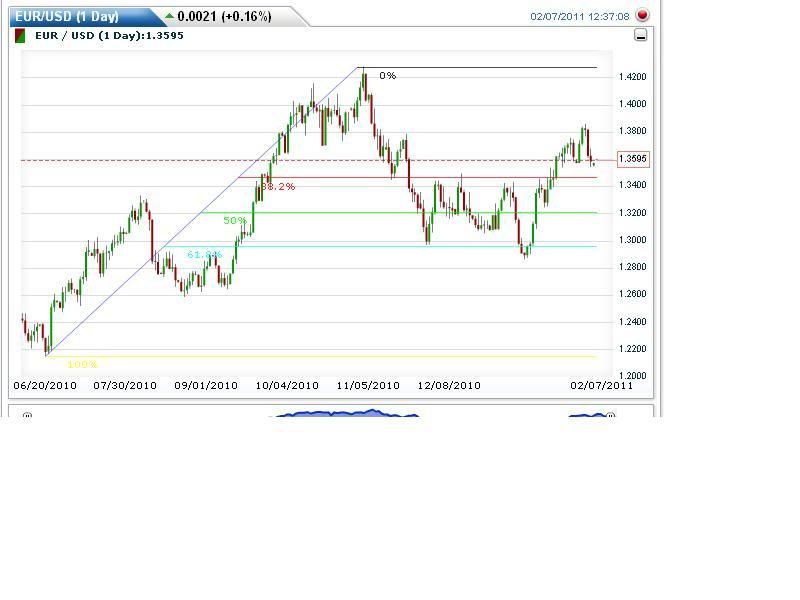Click the 09/01/2010 date axis label
This screenshot has height=600, width=800.
(206, 386)
